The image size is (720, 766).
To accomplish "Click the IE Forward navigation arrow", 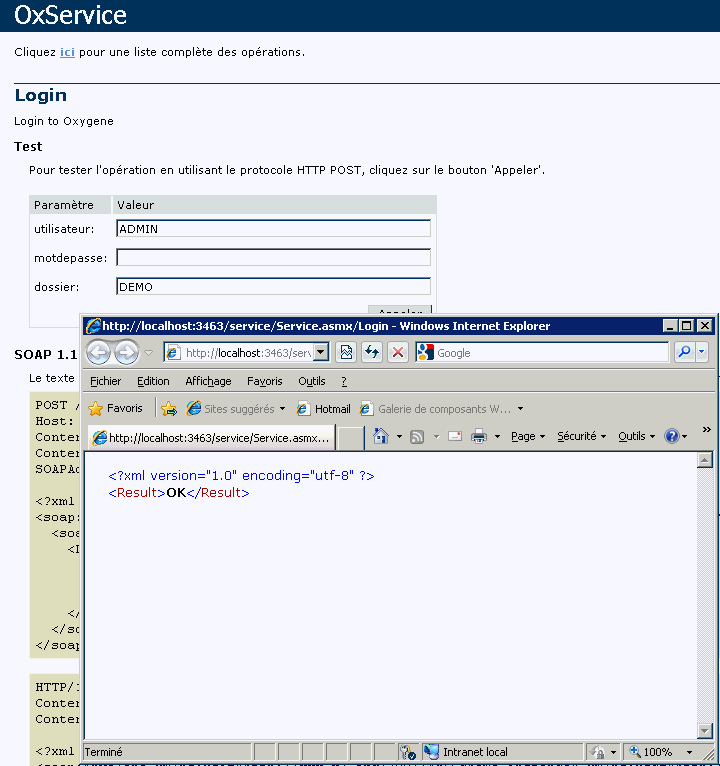I will [x=127, y=352].
